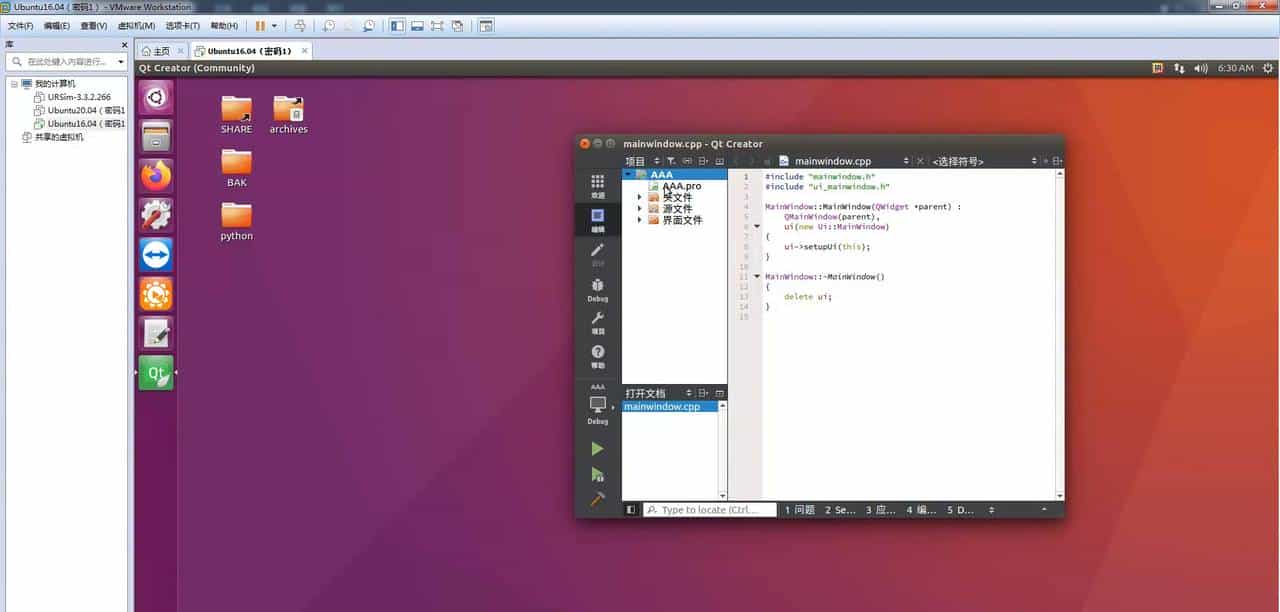1280x612 pixels.
Task: Open the 1 问题 output pane
Action: [799, 510]
